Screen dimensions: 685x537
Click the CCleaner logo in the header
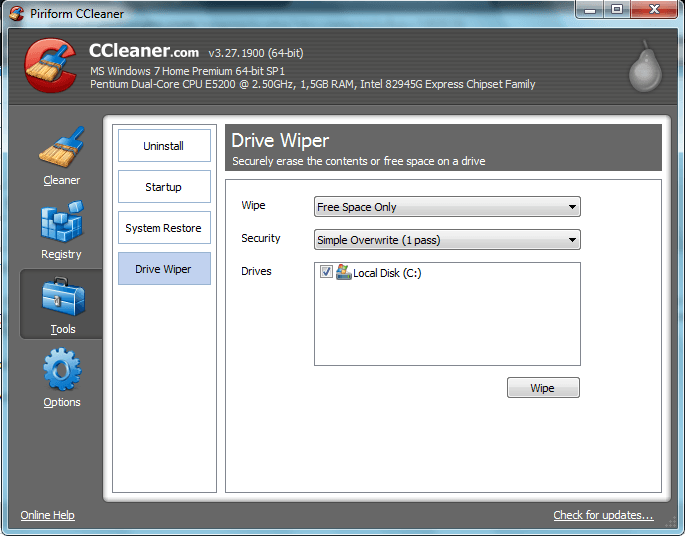[x=50, y=66]
